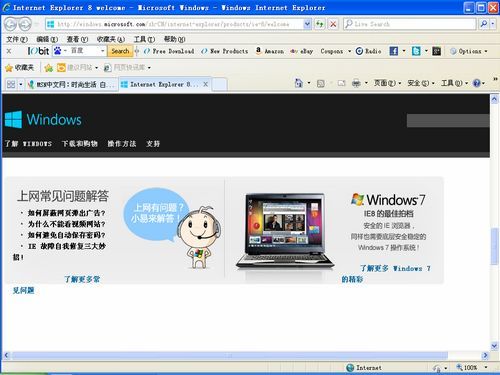Expand the Baidu search box dropdown
The height and width of the screenshot is (375, 500).
click(103, 51)
